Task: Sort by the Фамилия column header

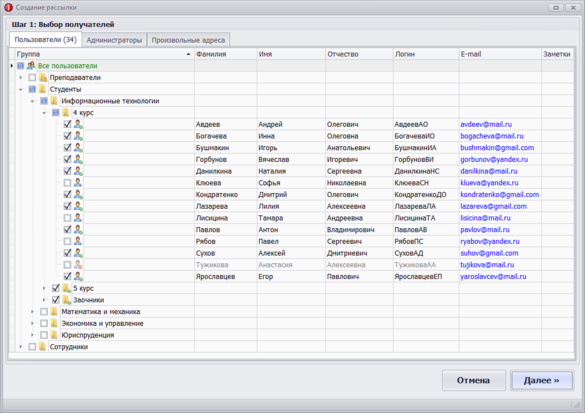Action: tap(226, 54)
